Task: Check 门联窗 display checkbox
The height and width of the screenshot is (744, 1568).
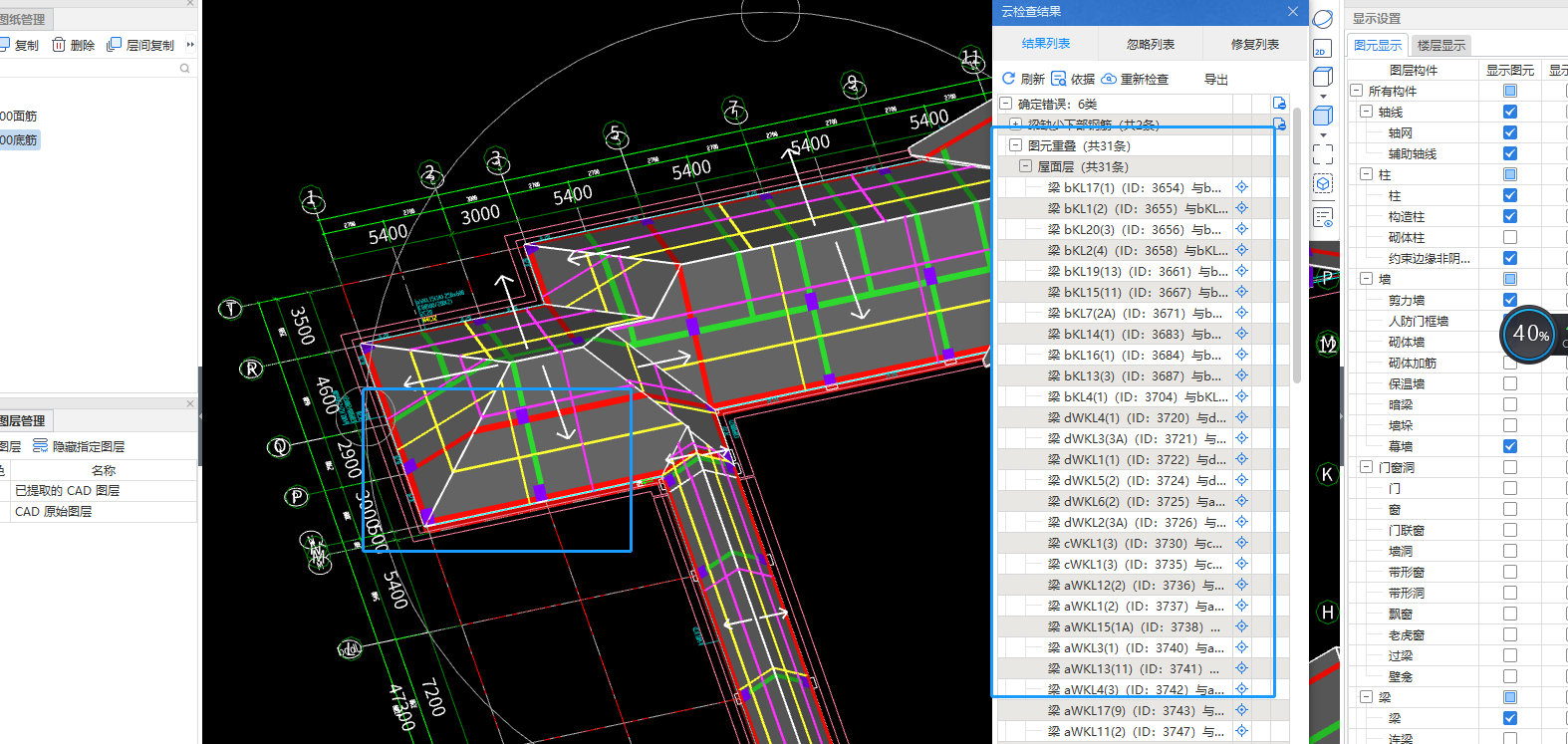Action: pyautogui.click(x=1510, y=530)
